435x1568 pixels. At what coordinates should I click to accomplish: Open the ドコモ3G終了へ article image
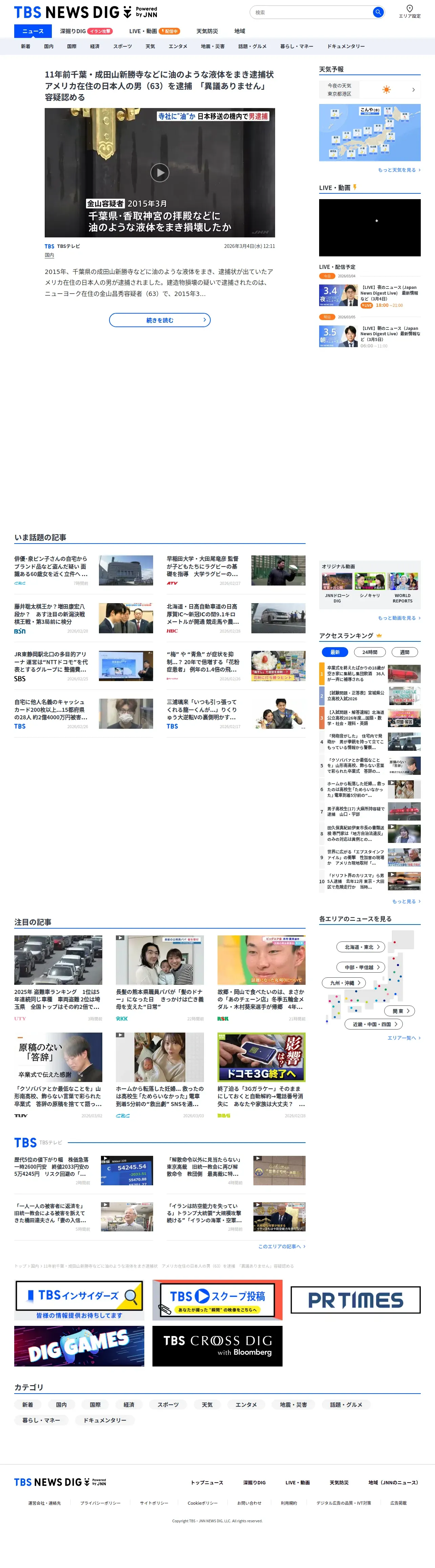point(261,1057)
